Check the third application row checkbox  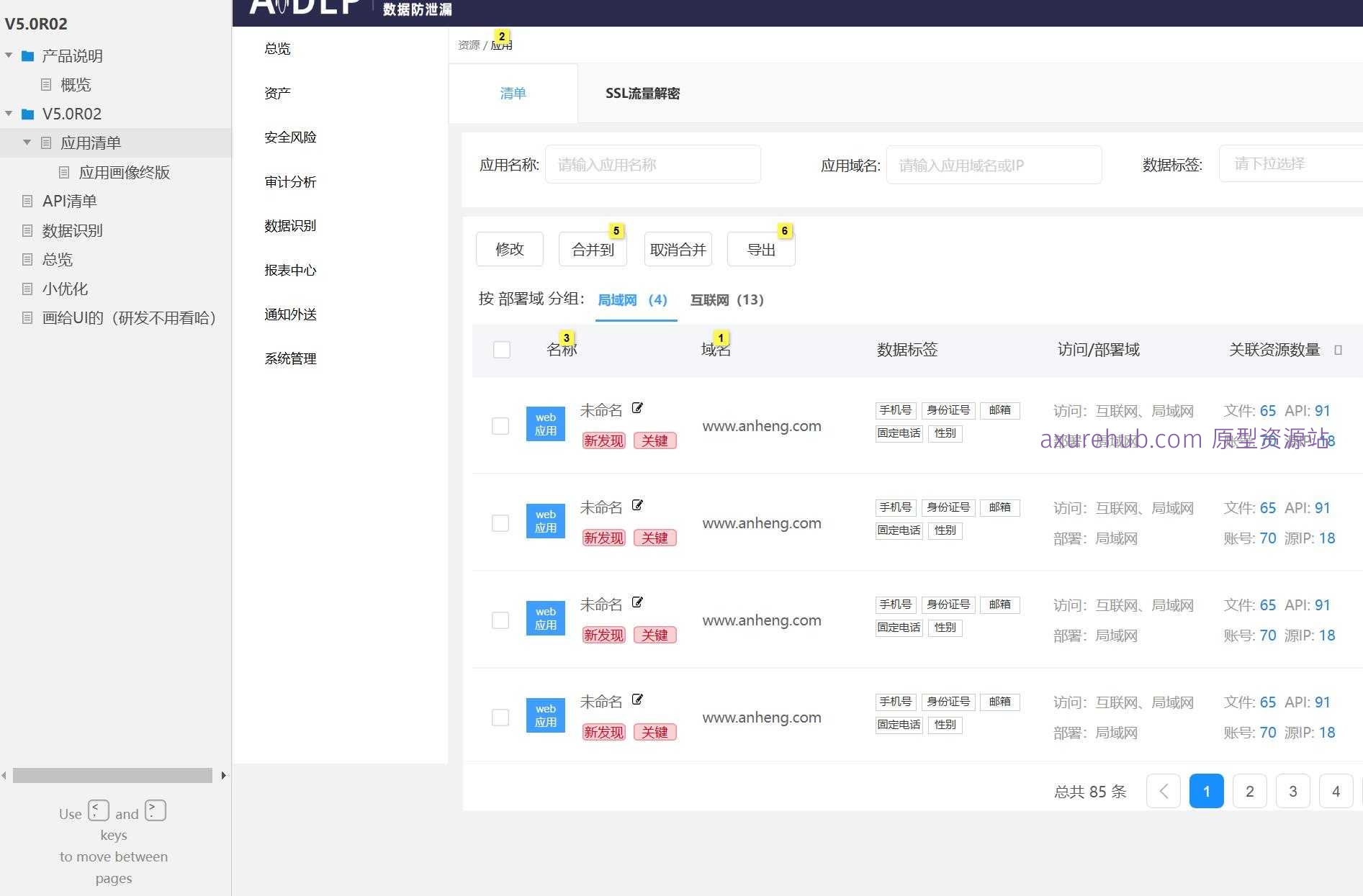tap(500, 620)
